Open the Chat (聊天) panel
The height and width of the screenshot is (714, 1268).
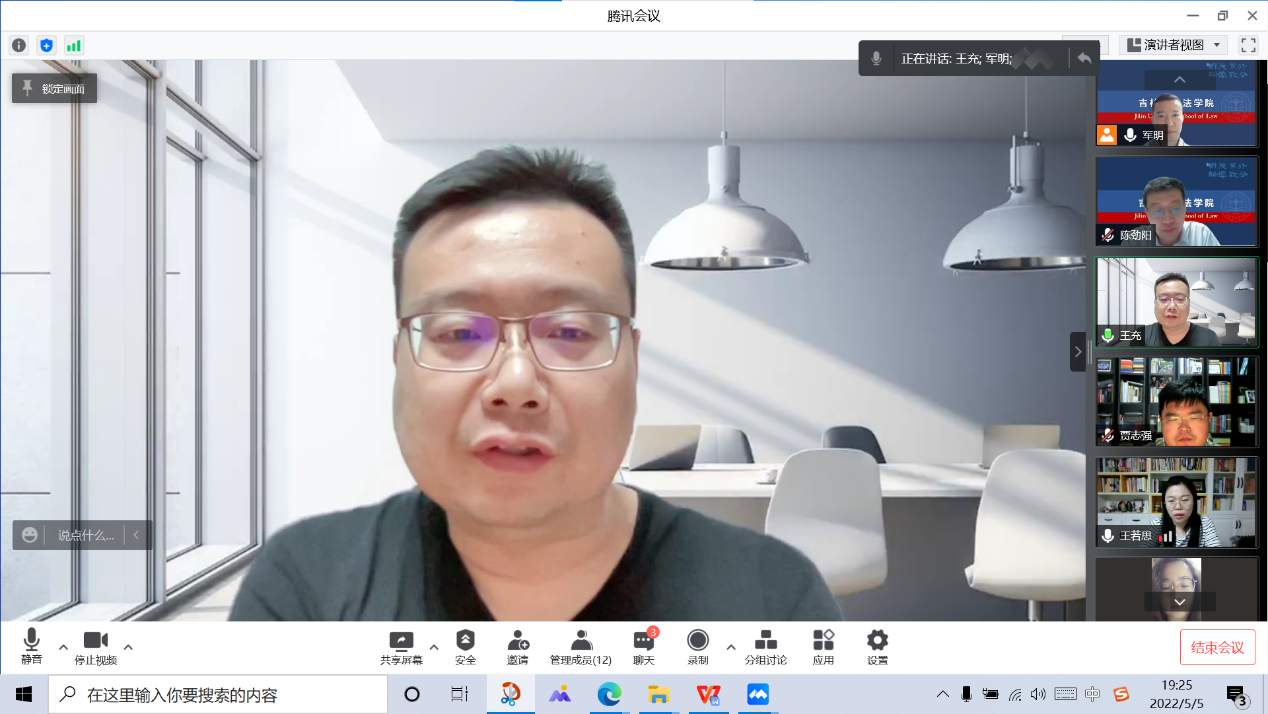click(x=644, y=646)
